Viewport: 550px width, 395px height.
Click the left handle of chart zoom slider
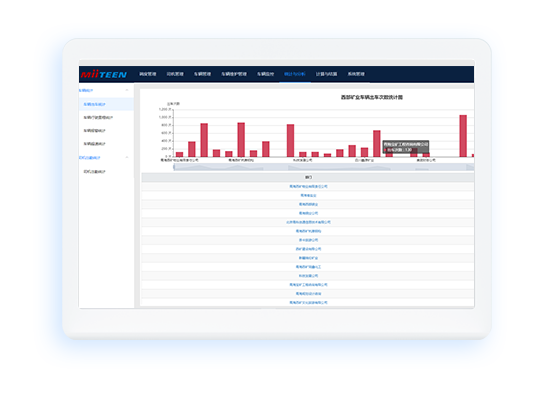click(x=174, y=167)
